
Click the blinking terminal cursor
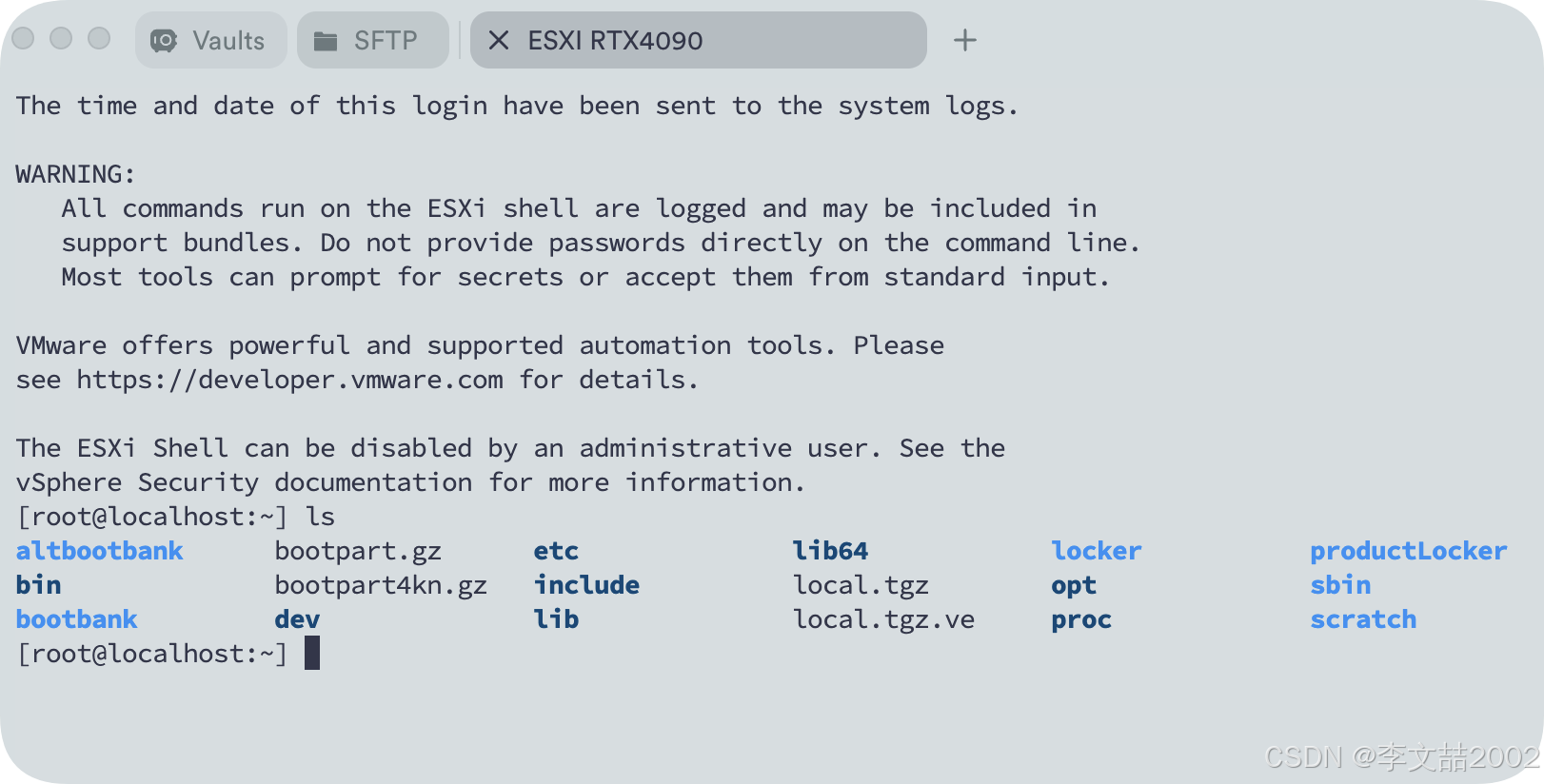(x=312, y=653)
